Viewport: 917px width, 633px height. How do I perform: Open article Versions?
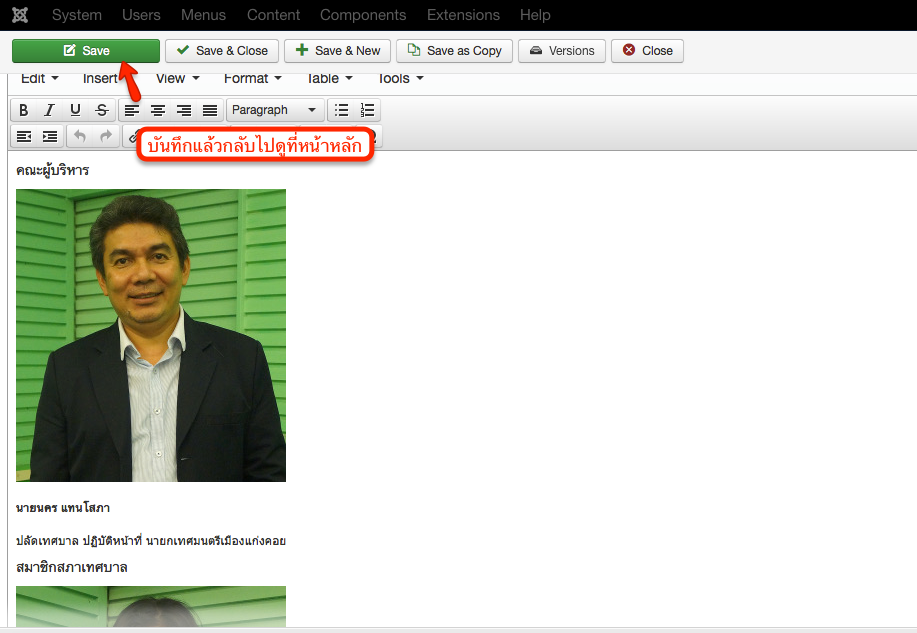[x=561, y=51]
